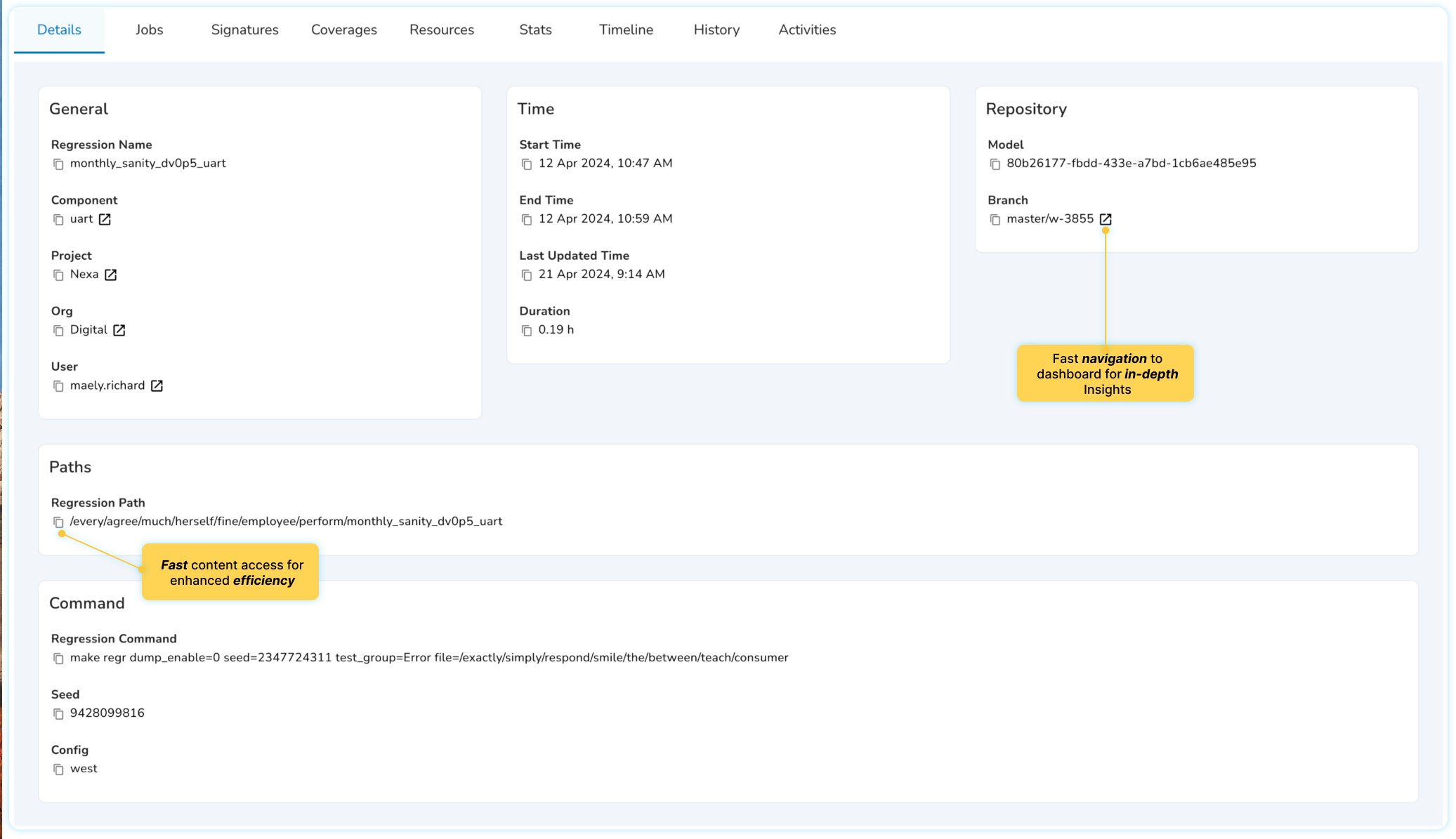Open the master/w-3855 branch external link

[1105, 219]
